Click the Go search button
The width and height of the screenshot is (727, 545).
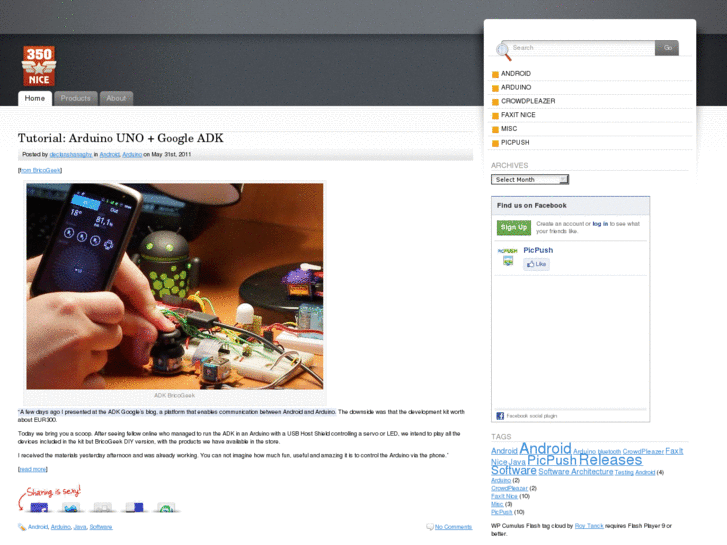[x=667, y=48]
